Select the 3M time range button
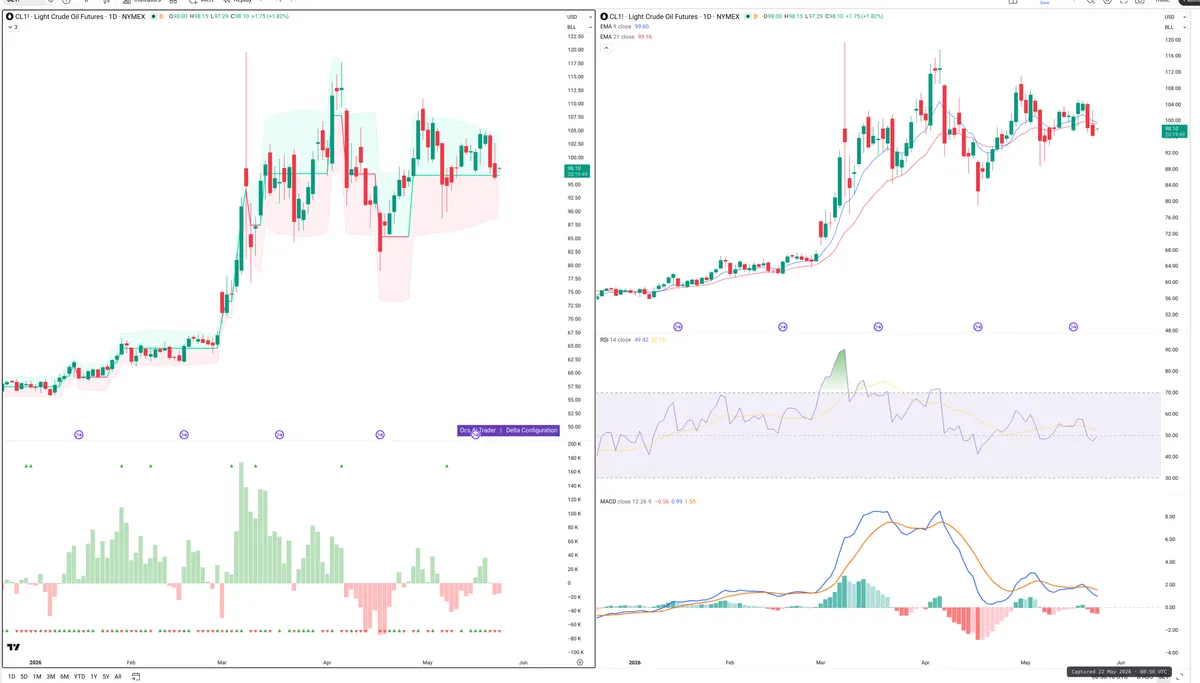 [x=51, y=677]
